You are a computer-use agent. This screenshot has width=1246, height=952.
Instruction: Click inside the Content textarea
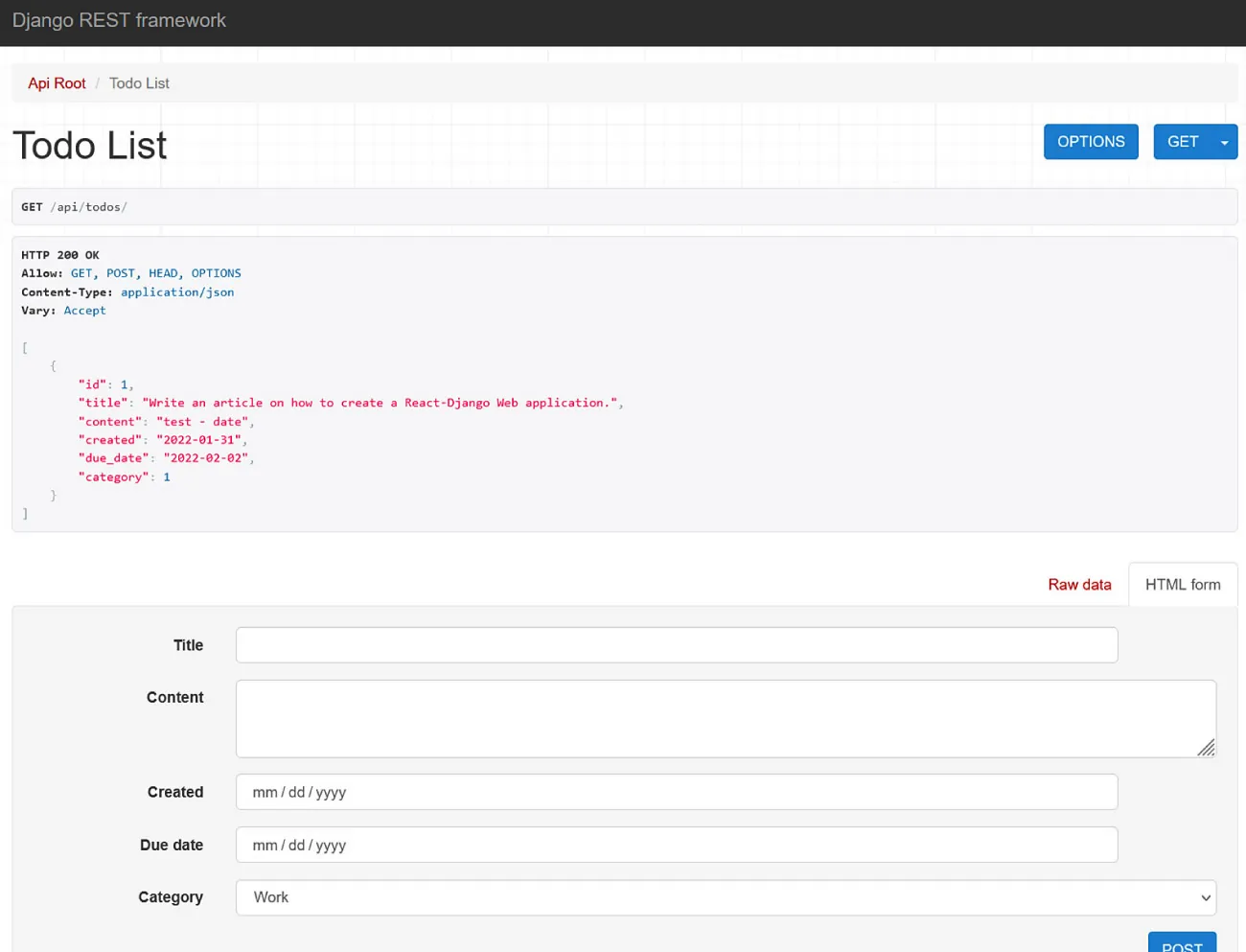(x=726, y=717)
